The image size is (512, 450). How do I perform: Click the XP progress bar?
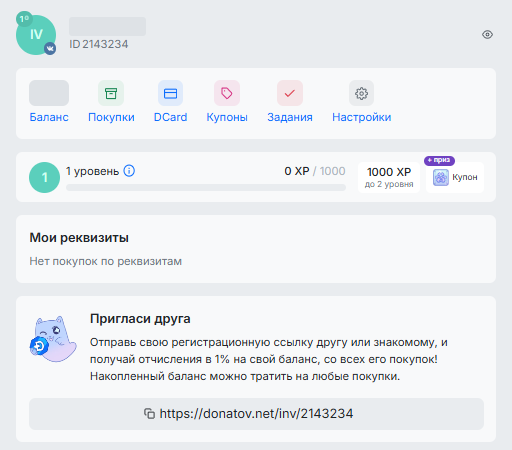tap(206, 188)
